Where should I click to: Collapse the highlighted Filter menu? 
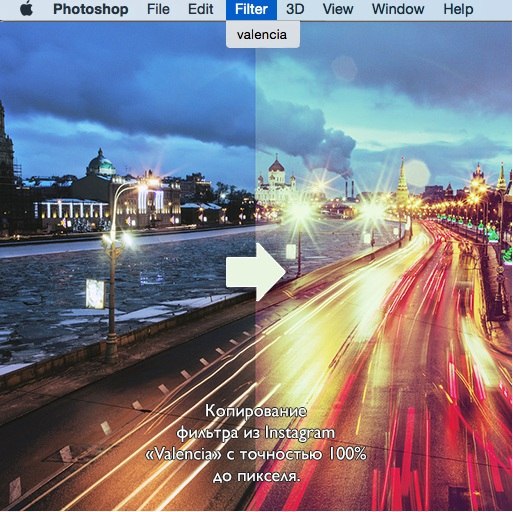(x=251, y=10)
